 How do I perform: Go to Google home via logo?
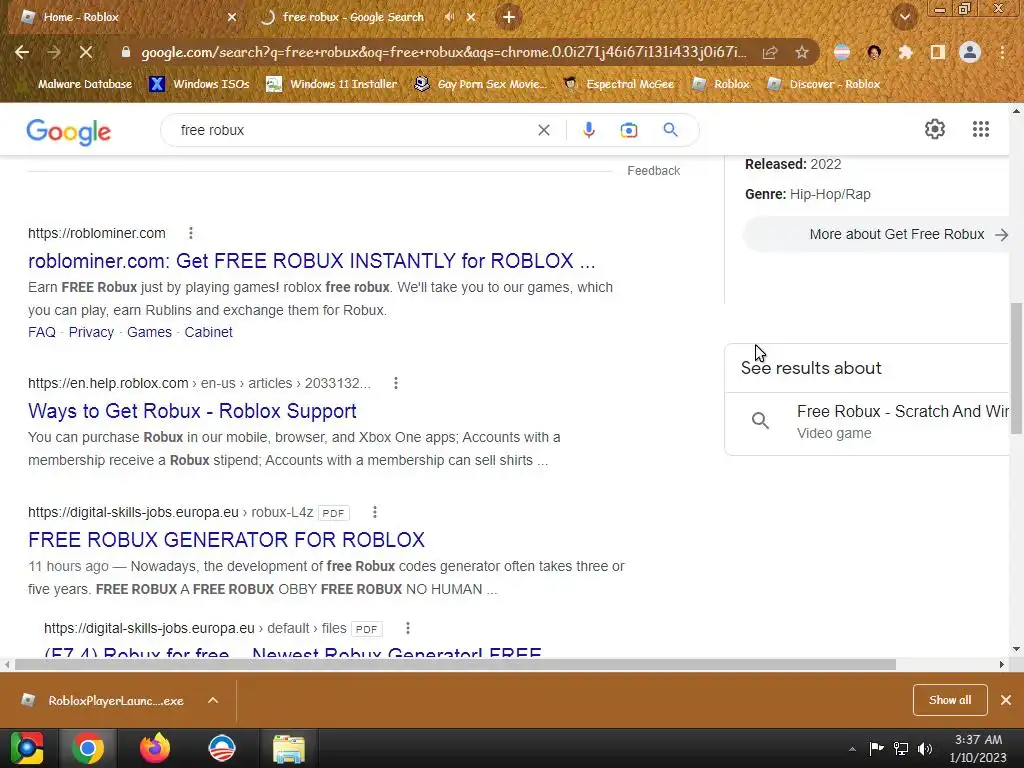coord(69,131)
